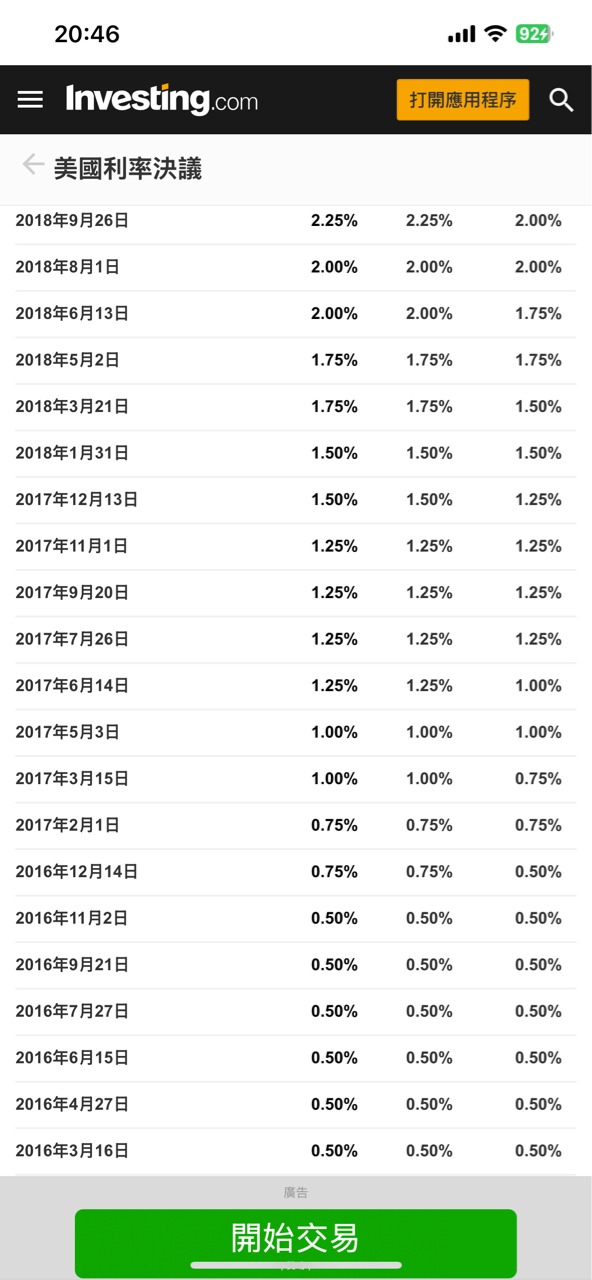Tap the 廣告 advertisement label
The image size is (592, 1280).
pyautogui.click(x=295, y=1191)
